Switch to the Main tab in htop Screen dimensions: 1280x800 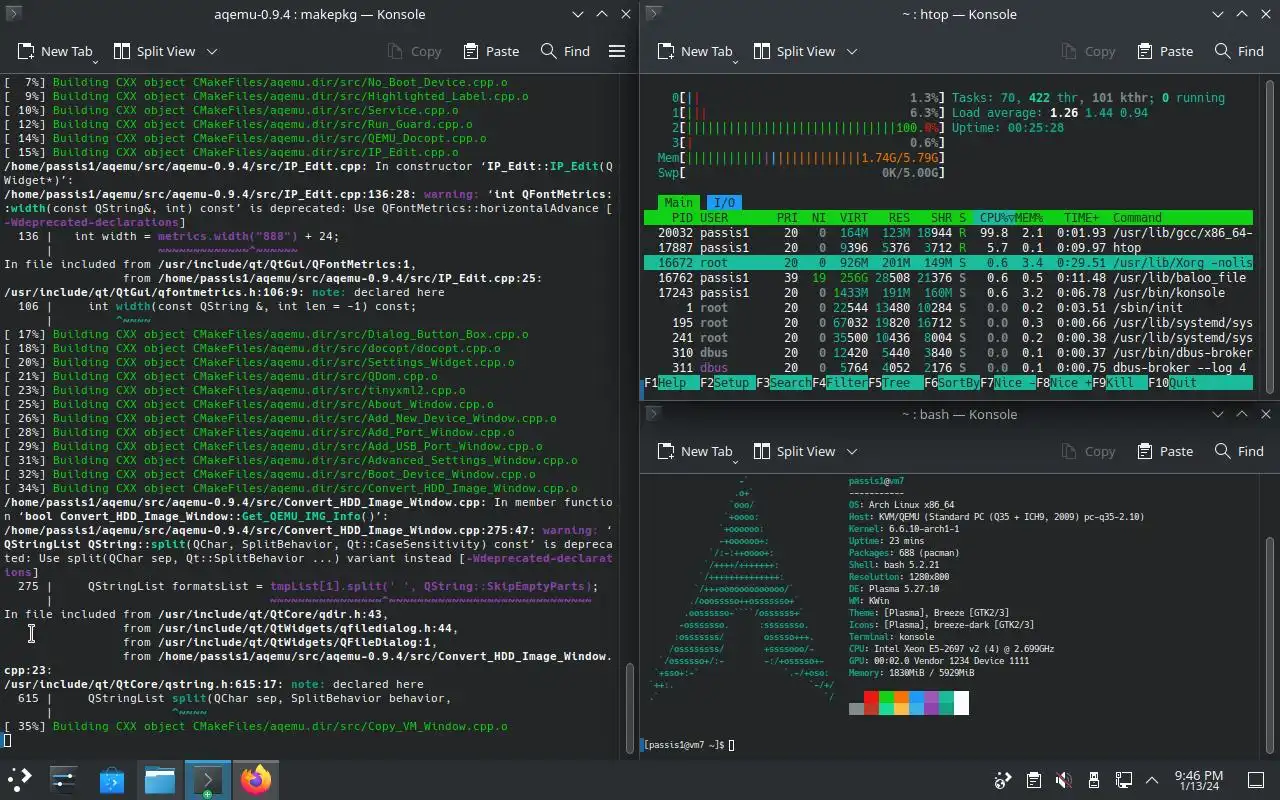678,203
